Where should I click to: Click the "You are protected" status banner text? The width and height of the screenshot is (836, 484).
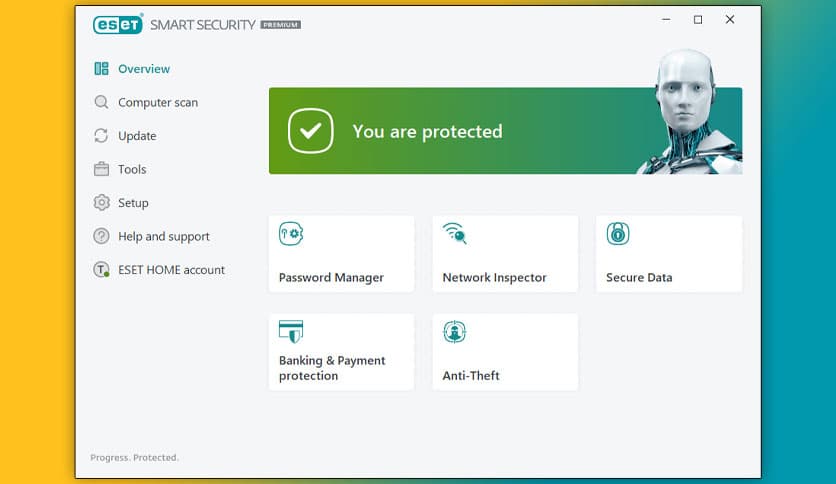[427, 131]
